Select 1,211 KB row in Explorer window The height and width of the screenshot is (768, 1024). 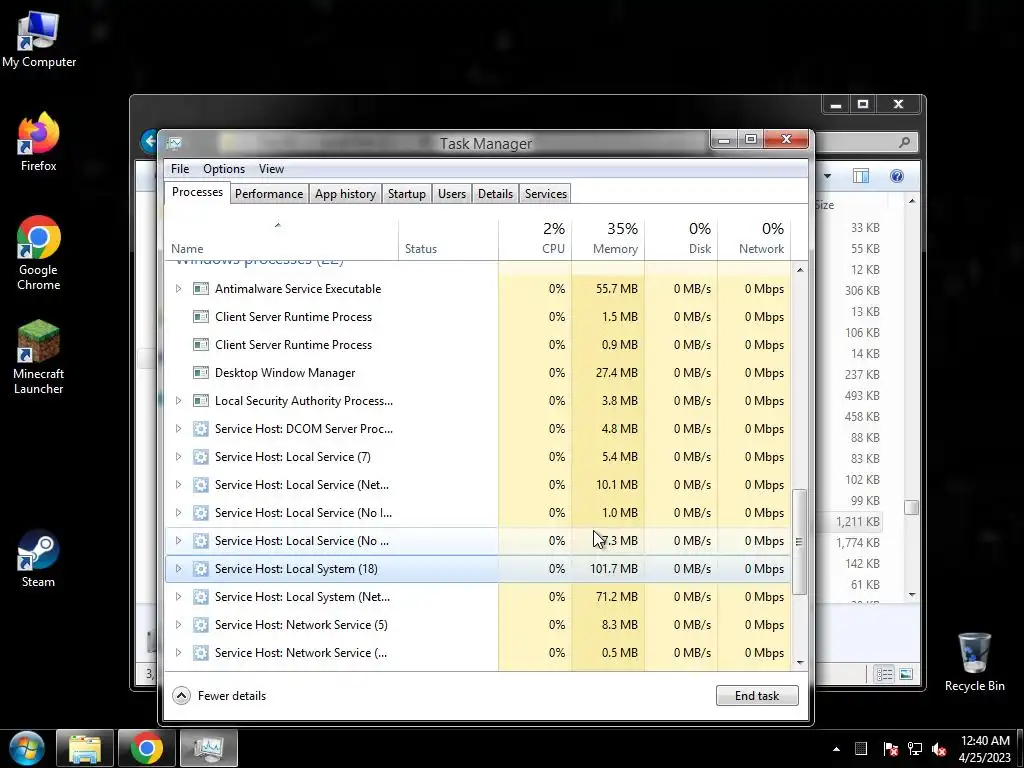coord(850,522)
